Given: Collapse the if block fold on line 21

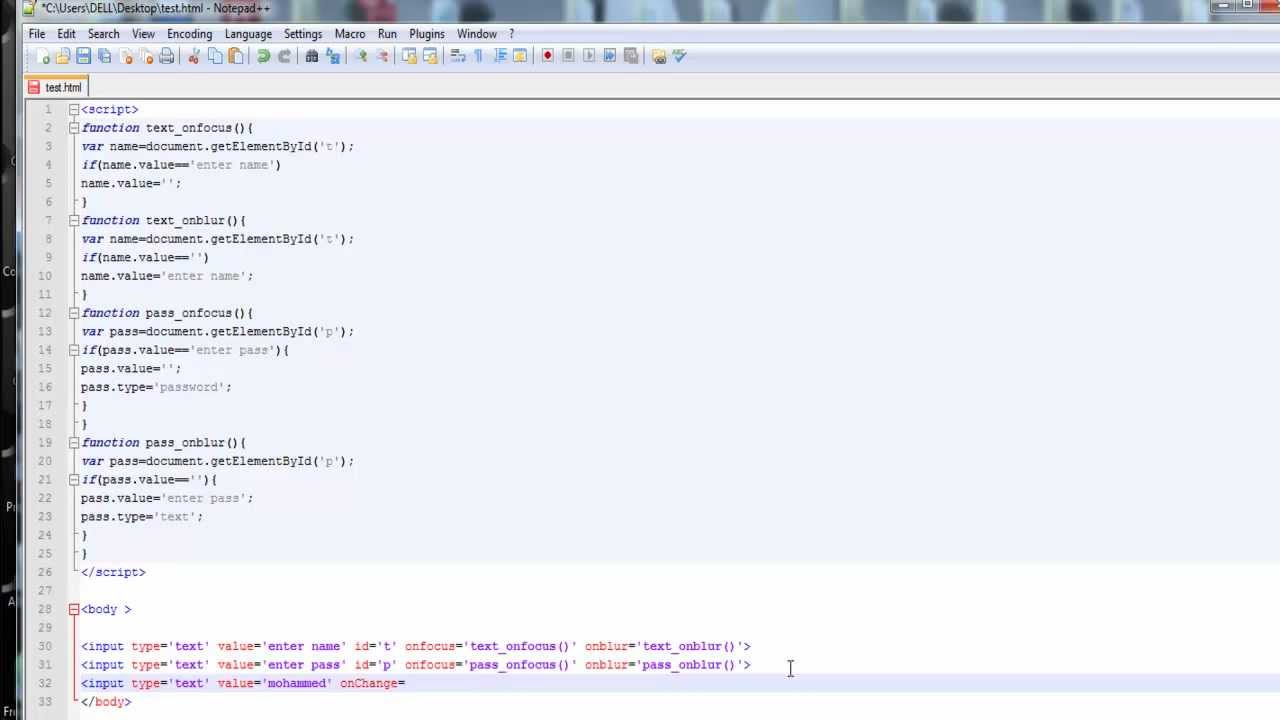Looking at the screenshot, I should click(x=74, y=479).
